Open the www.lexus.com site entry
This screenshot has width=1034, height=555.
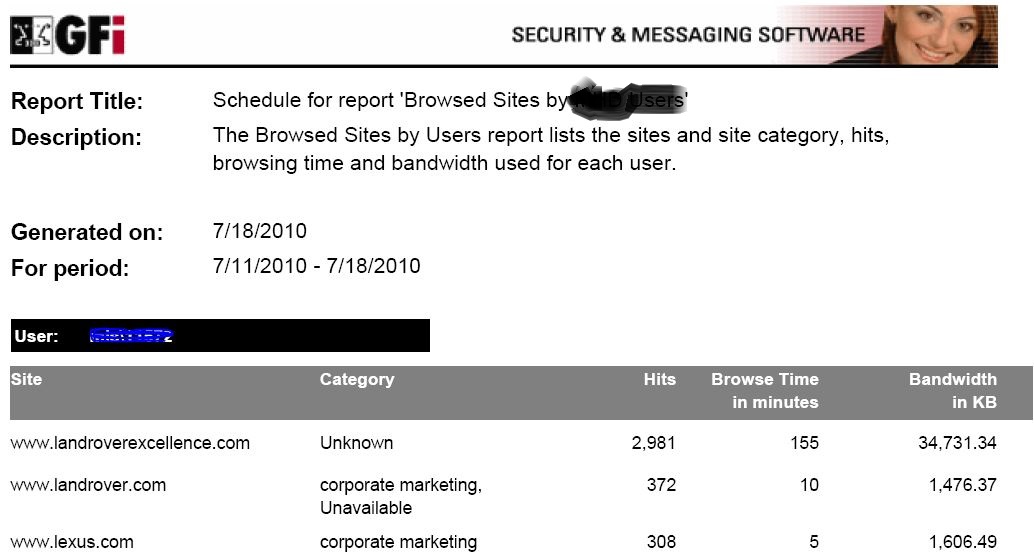[x=72, y=542]
